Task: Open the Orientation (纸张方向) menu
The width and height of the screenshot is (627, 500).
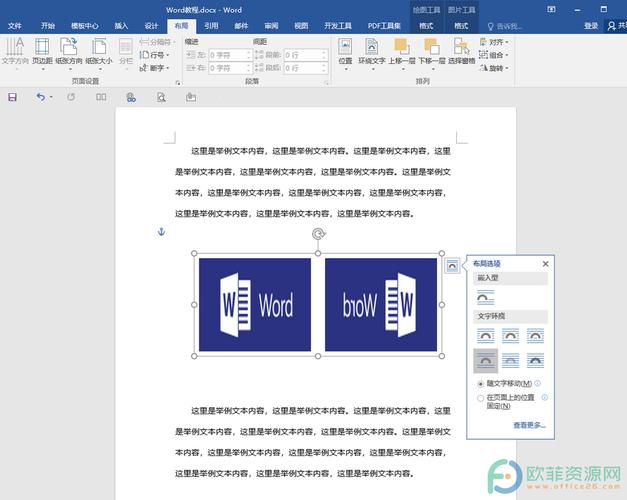Action: (x=69, y=53)
